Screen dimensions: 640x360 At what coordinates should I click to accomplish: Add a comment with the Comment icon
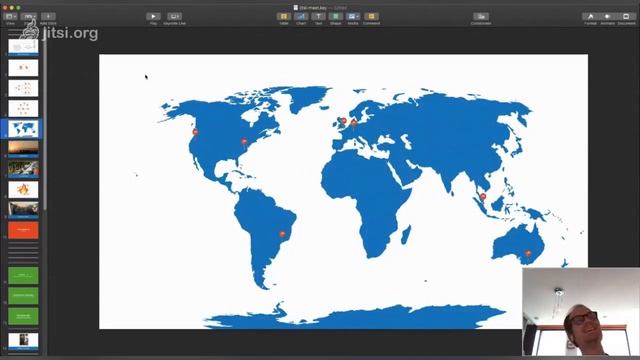(371, 16)
